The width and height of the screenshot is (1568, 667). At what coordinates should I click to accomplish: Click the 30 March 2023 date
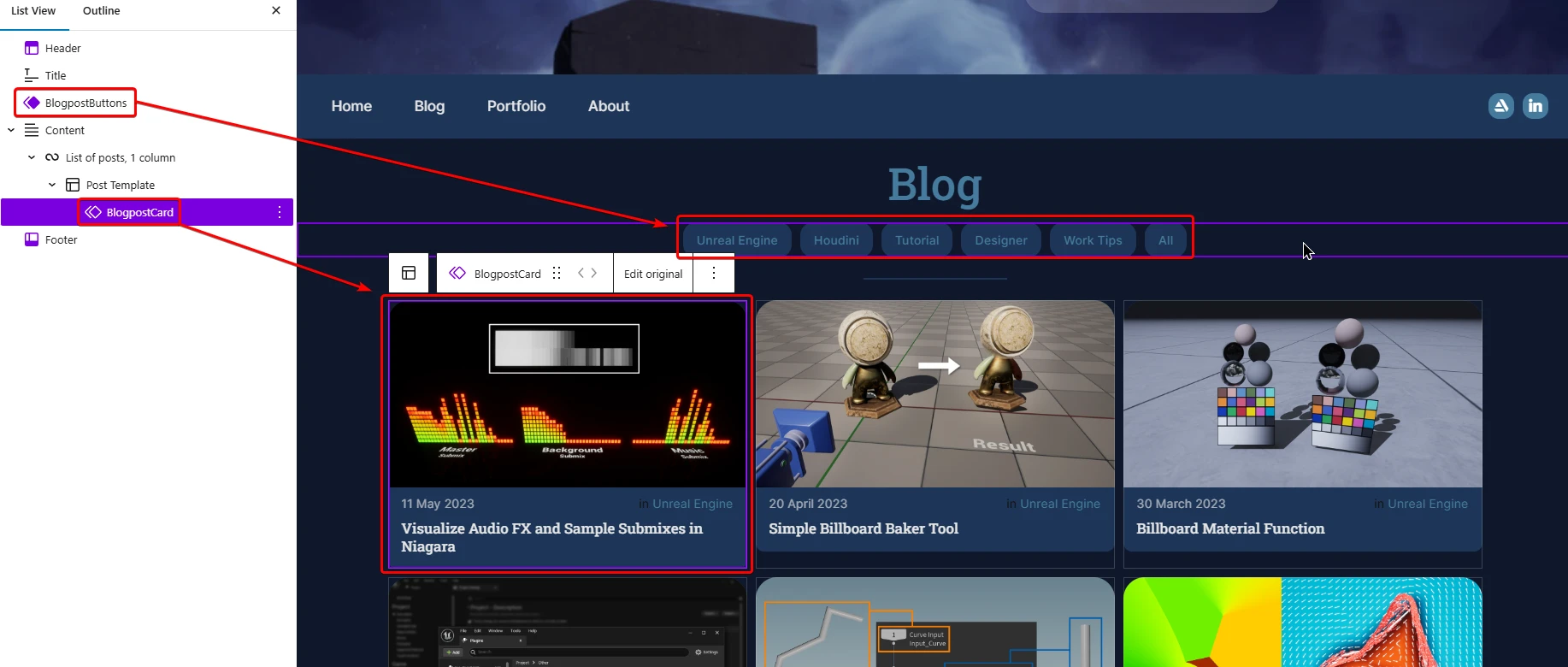1181,504
